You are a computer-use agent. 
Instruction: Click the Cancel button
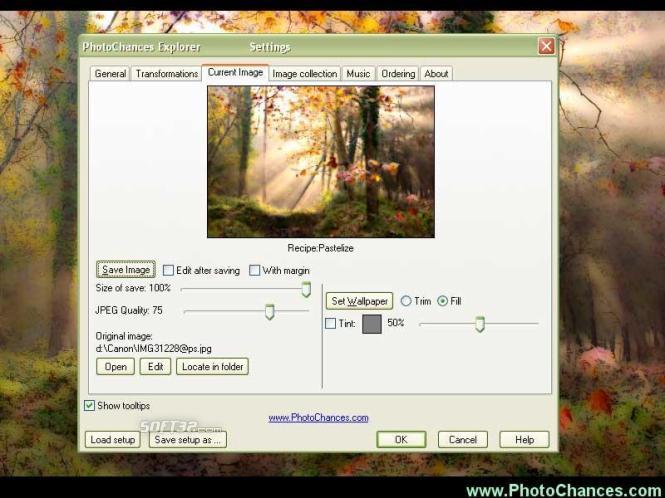[463, 439]
